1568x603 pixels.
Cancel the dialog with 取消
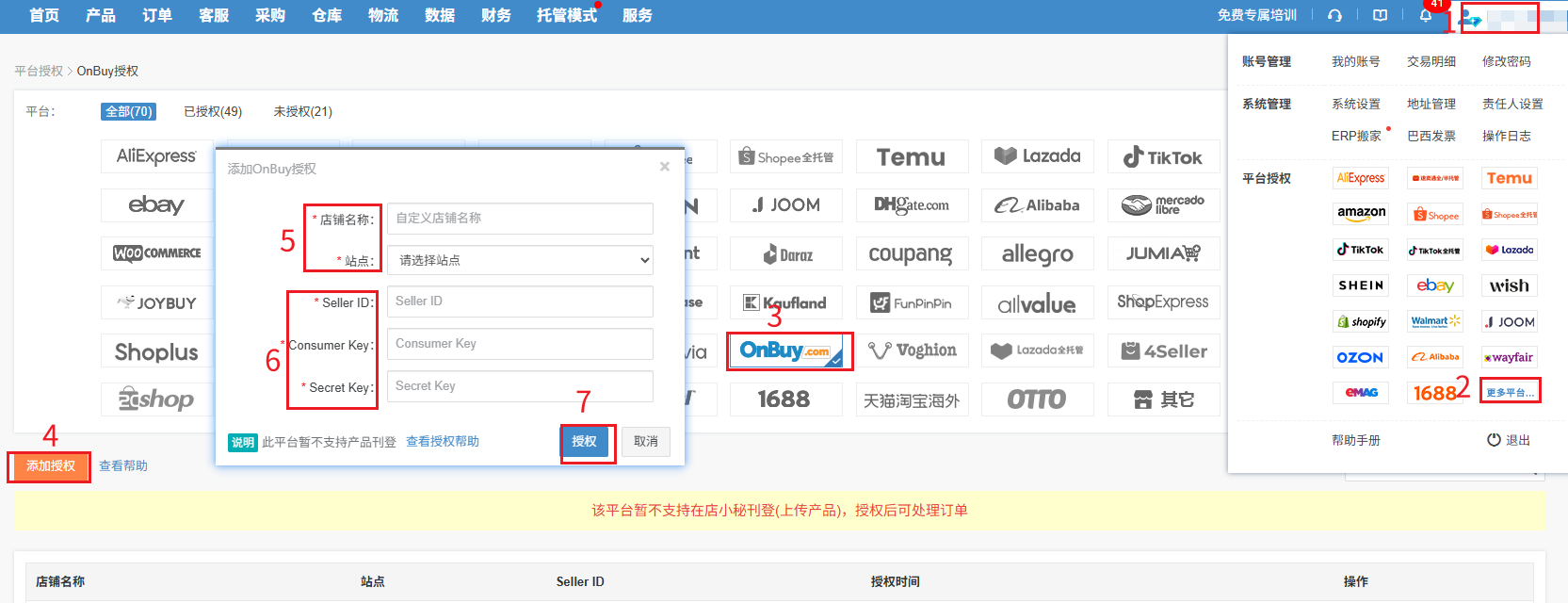(646, 441)
